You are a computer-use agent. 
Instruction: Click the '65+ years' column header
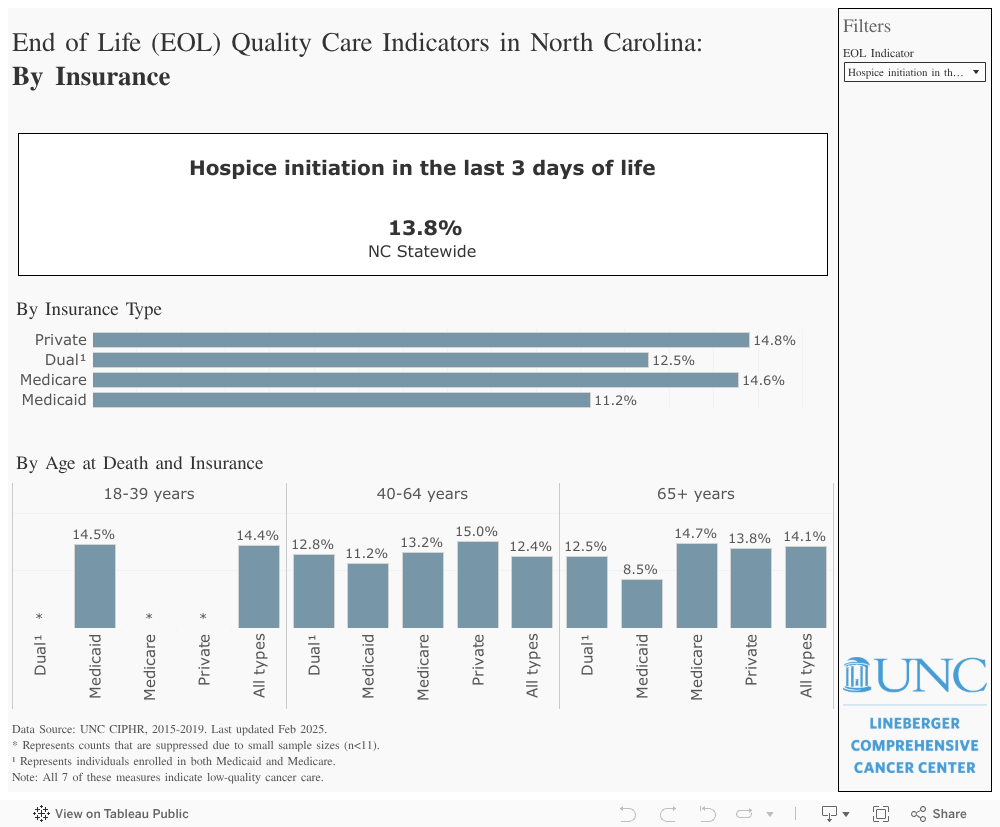[696, 494]
